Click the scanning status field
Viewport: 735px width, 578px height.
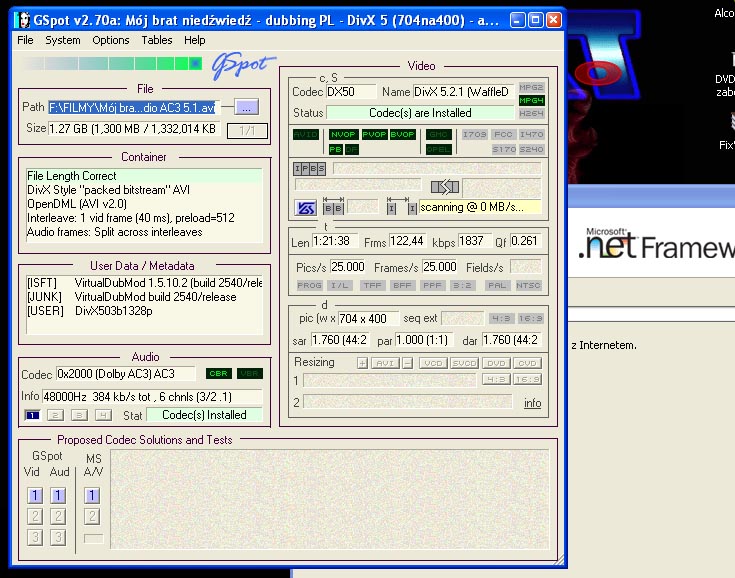480,207
